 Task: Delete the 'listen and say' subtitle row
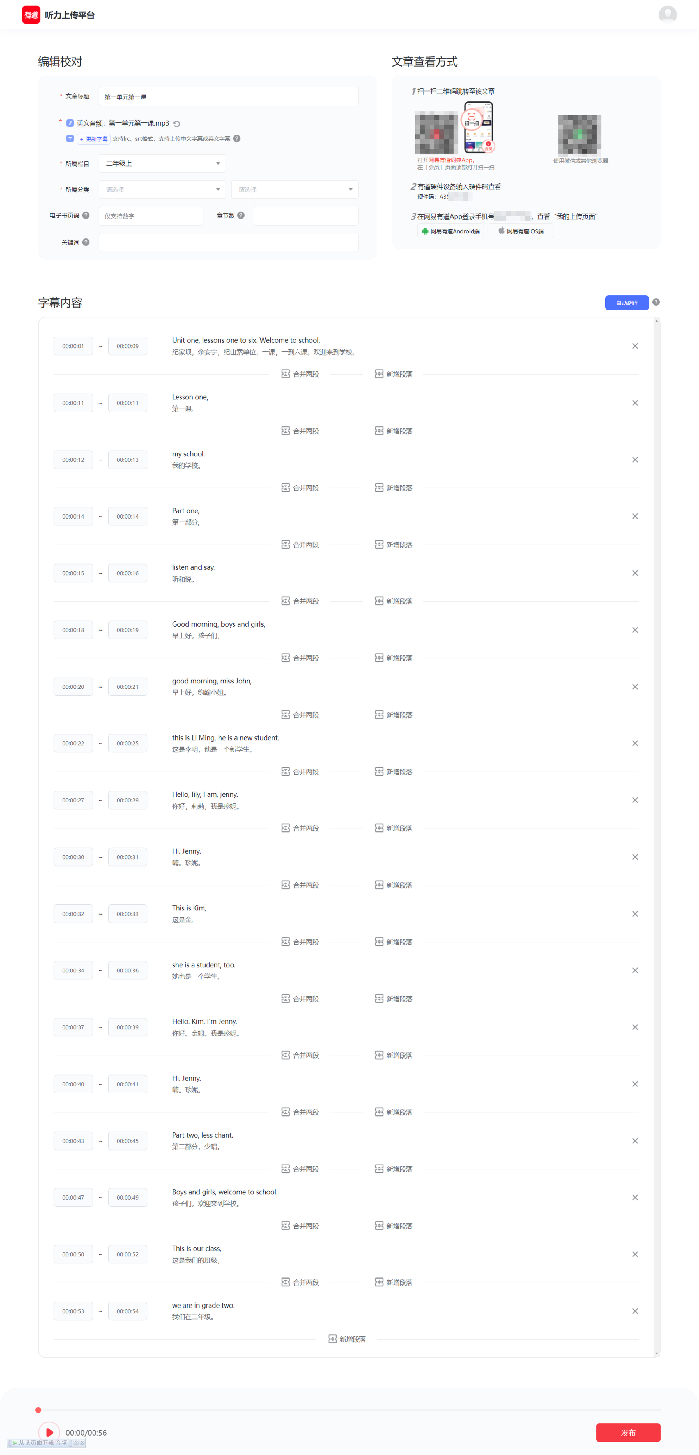pos(635,573)
